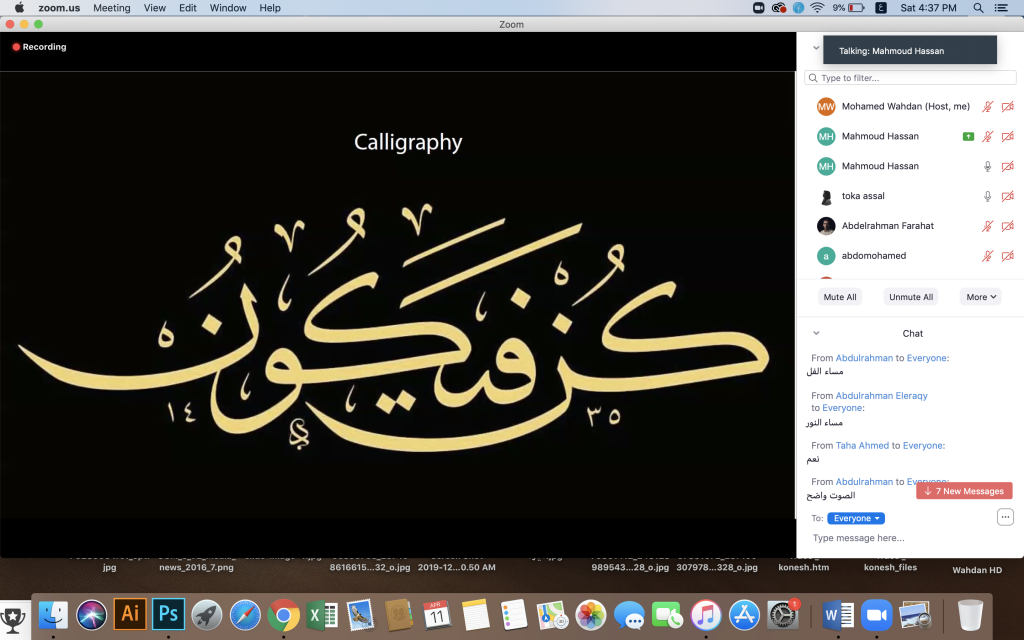Collapse the Chat panel chevron
Viewport: 1024px width, 640px height.
click(x=816, y=333)
